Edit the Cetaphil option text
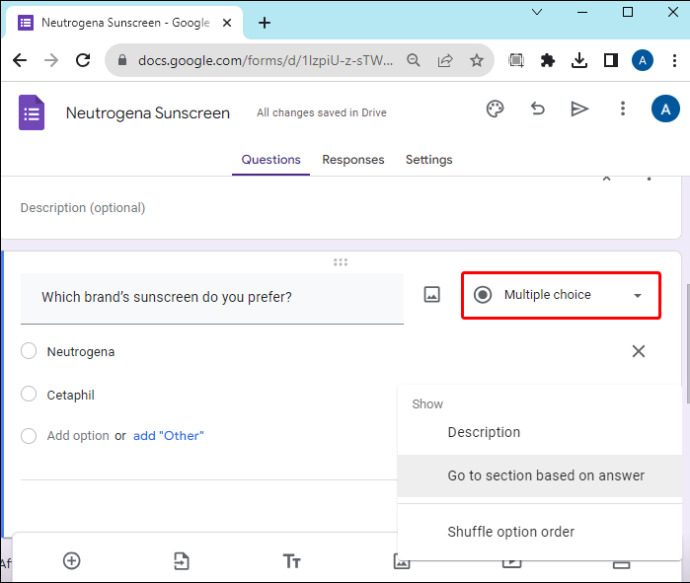 70,395
